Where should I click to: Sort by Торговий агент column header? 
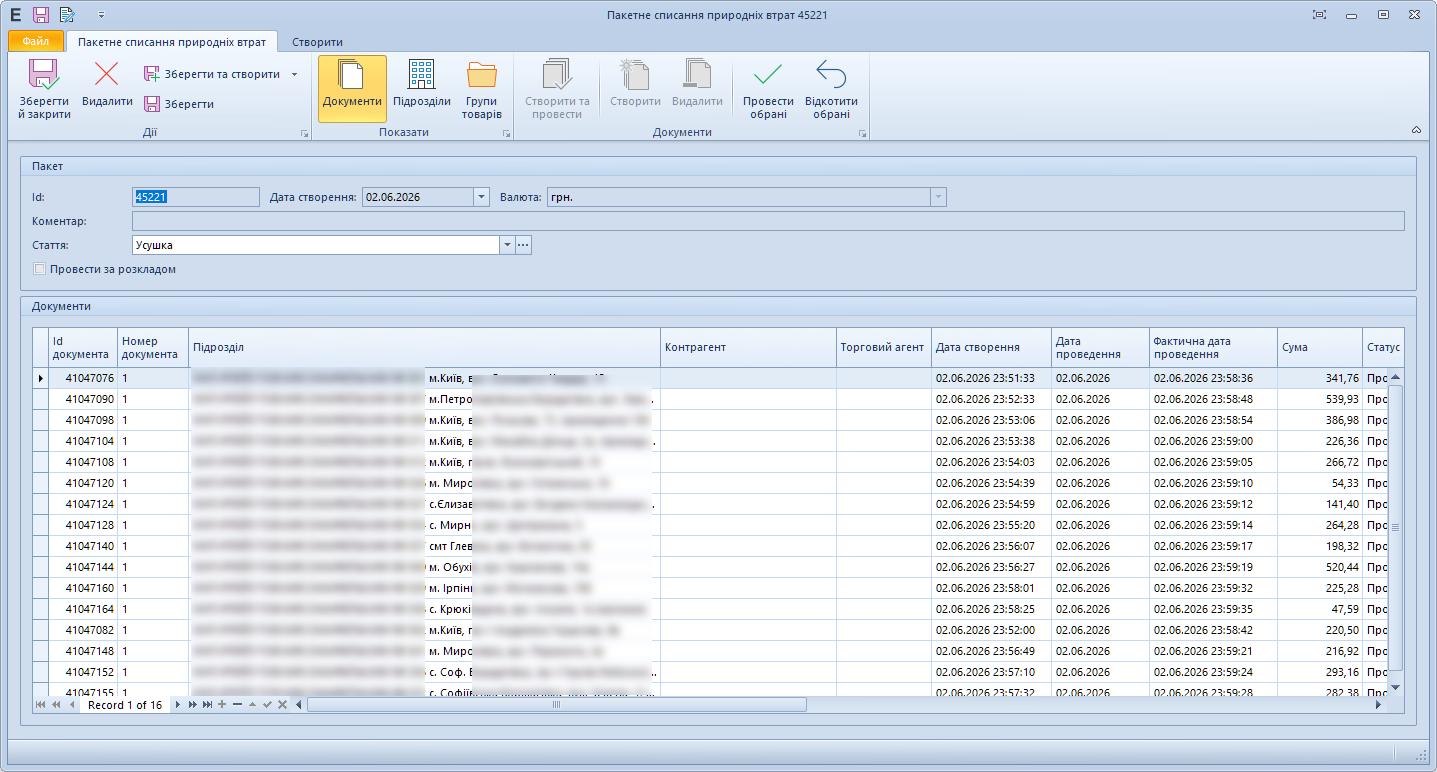click(x=883, y=347)
